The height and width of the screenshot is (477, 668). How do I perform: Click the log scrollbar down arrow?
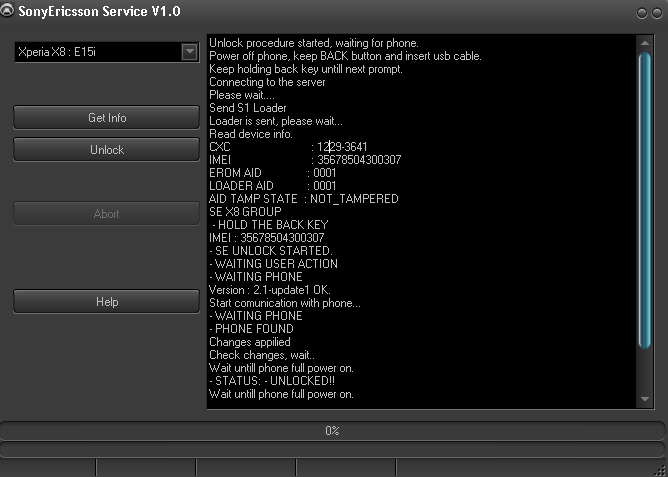pos(645,400)
